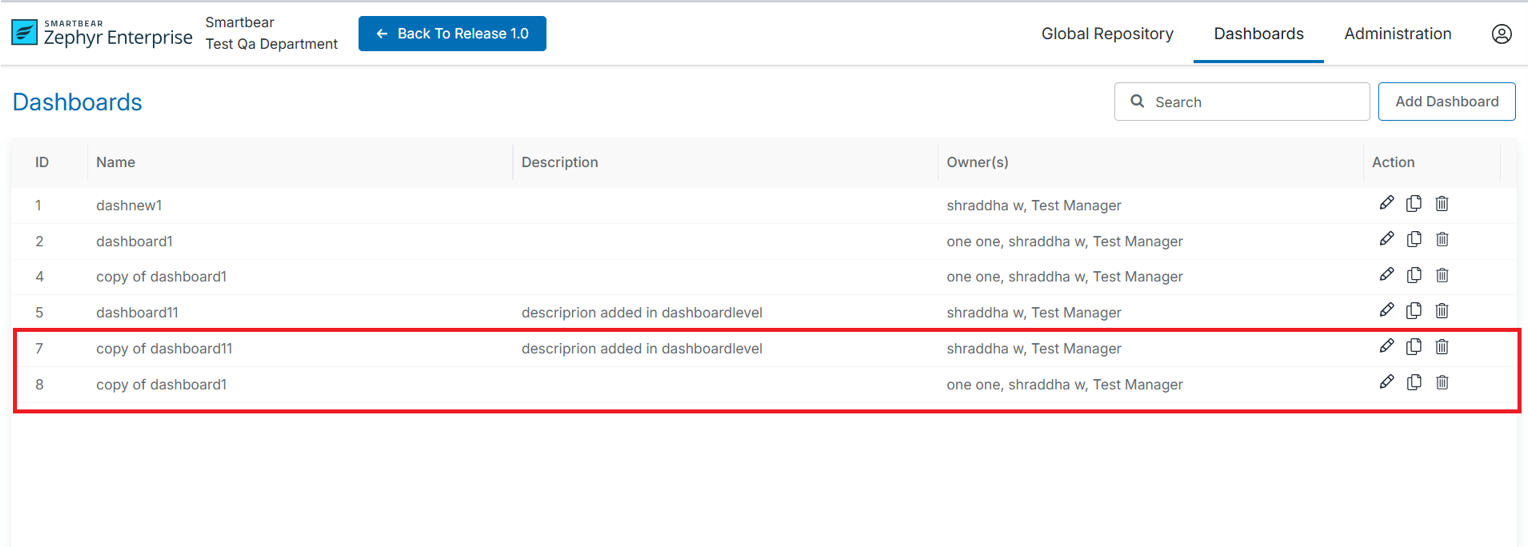Select the Dashboards navigation tab

point(1258,34)
